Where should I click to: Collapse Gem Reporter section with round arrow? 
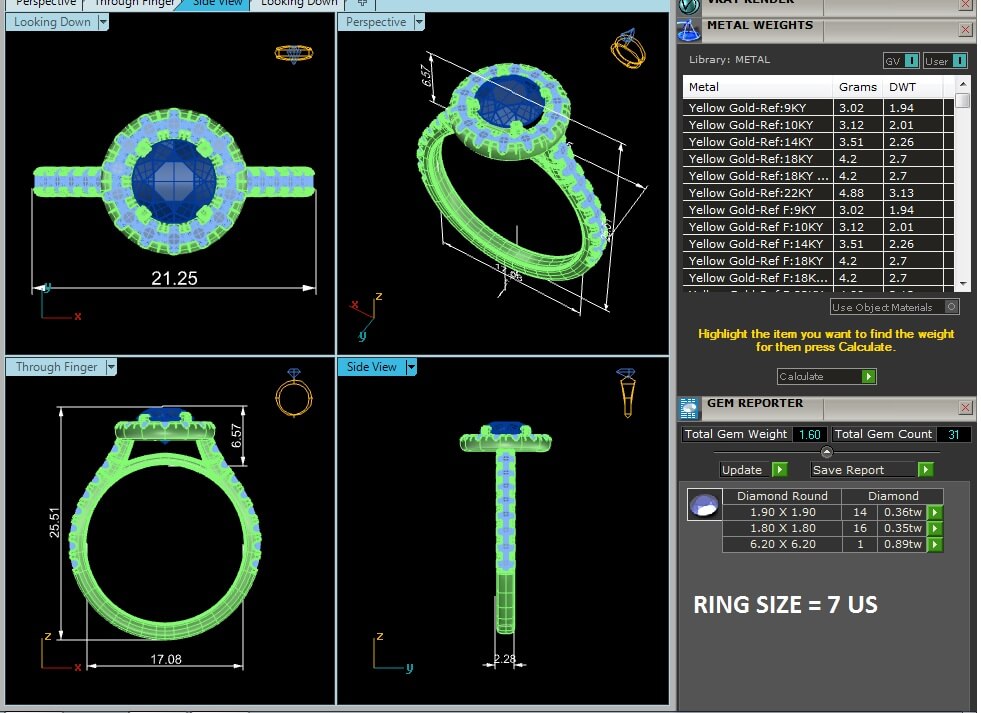(826, 452)
